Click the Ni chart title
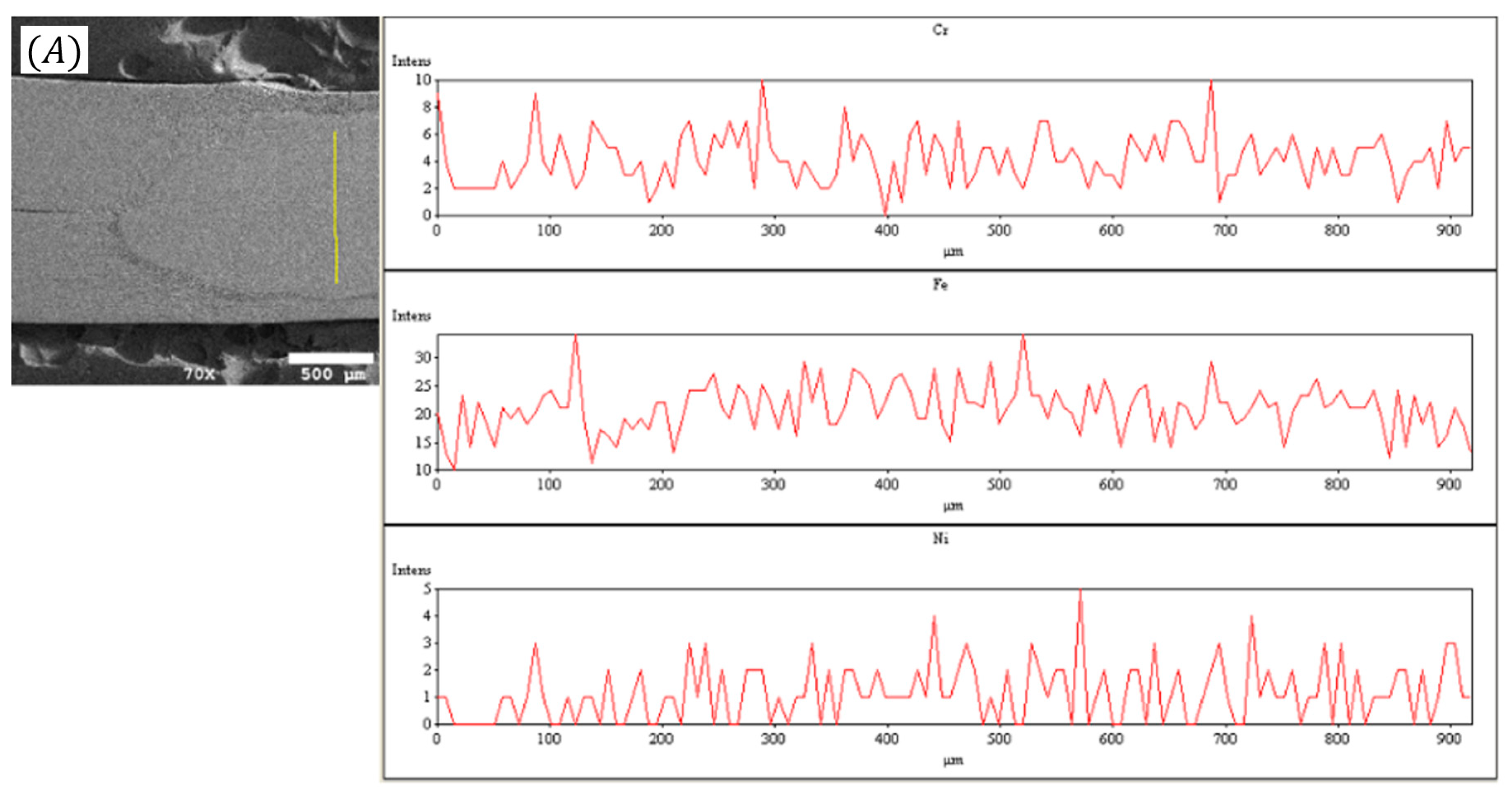This screenshot has width=1512, height=799. coord(940,539)
